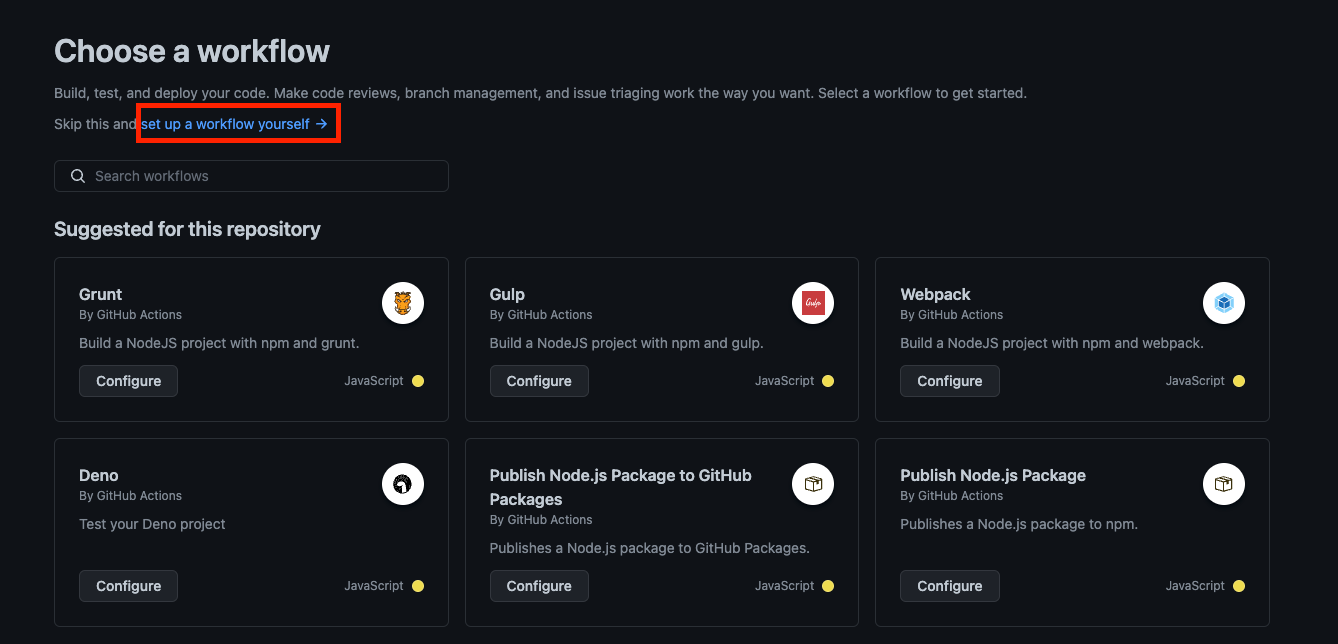Click the magnifier icon in the search box
Screen dimensions: 1338x644
click(x=78, y=176)
